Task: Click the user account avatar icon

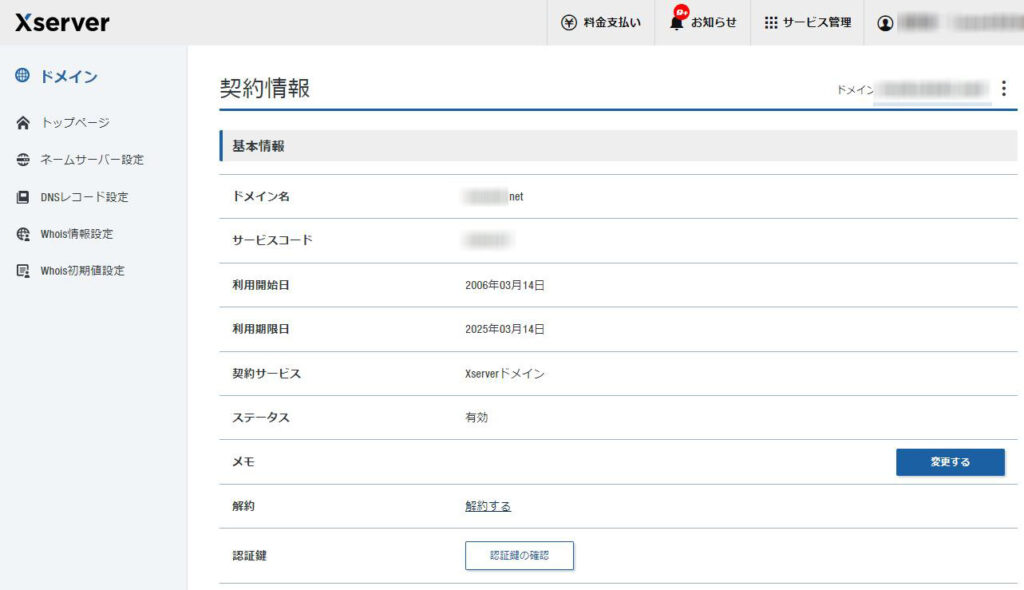Action: pyautogui.click(x=885, y=23)
